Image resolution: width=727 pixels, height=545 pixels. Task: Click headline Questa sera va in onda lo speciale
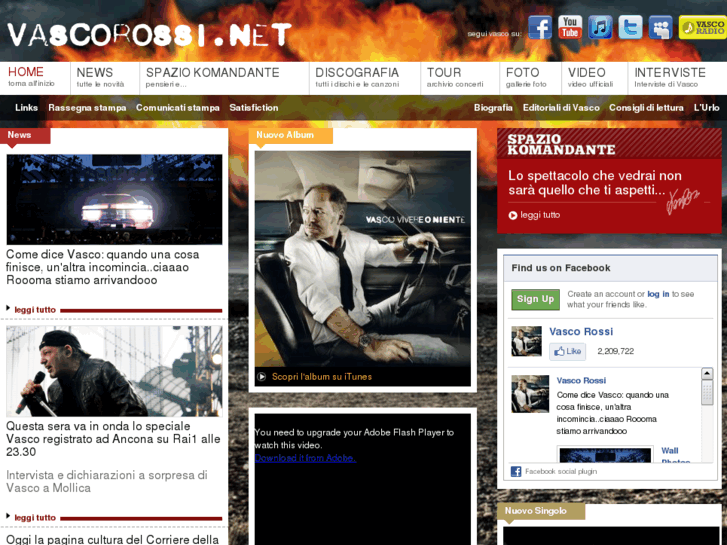tap(113, 439)
